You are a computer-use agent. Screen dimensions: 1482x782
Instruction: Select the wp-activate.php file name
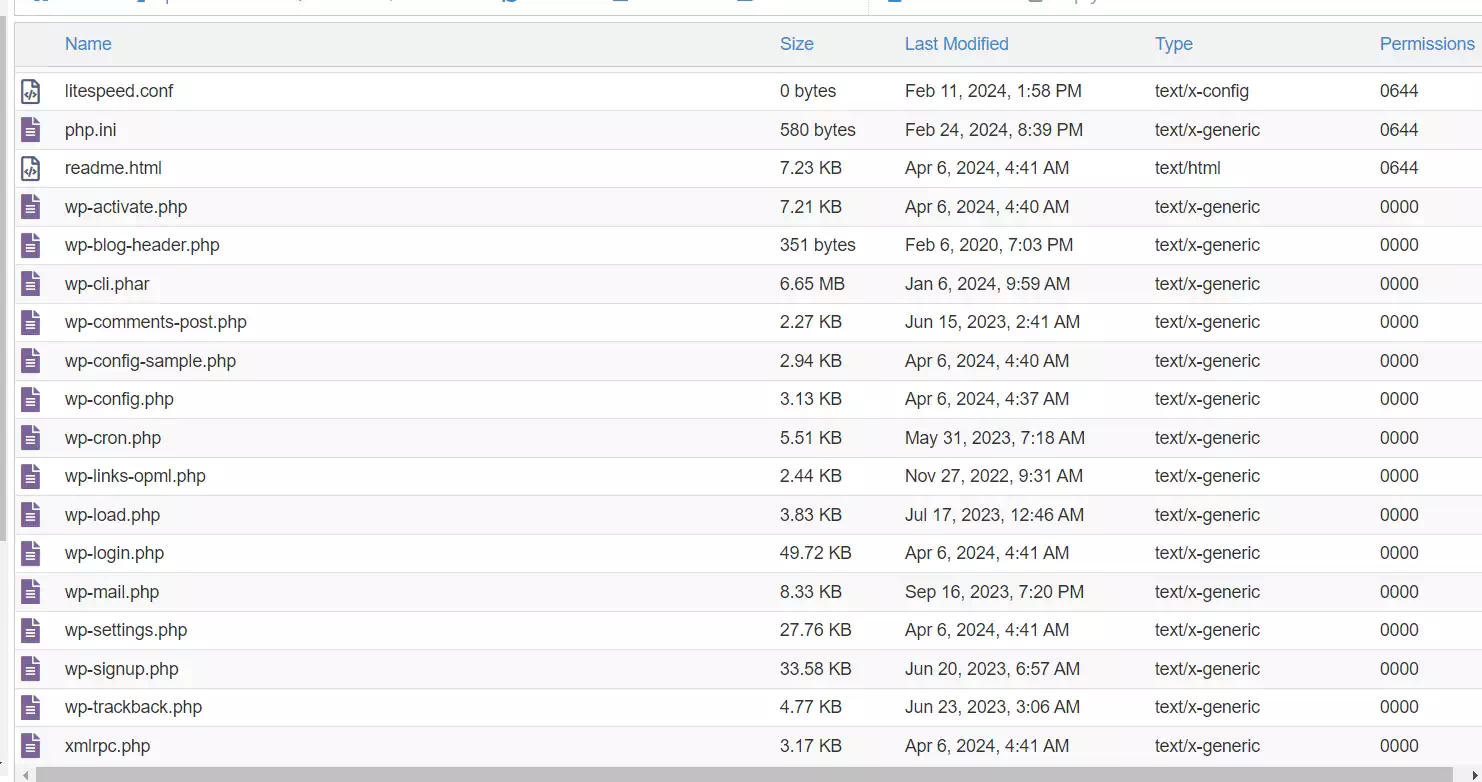tap(126, 207)
